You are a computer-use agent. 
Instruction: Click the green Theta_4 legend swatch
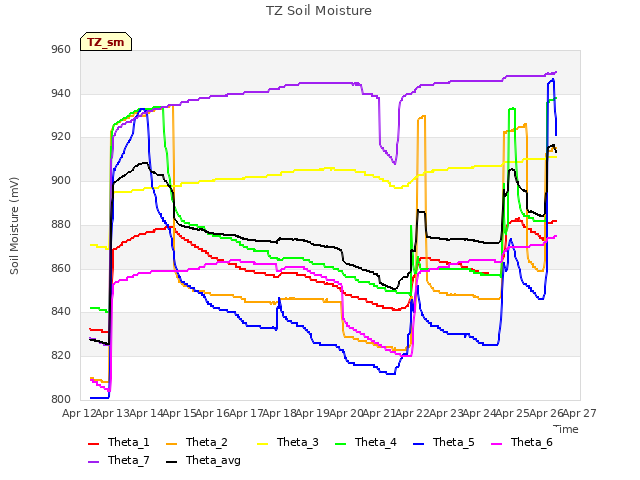pyautogui.click(x=340, y=443)
